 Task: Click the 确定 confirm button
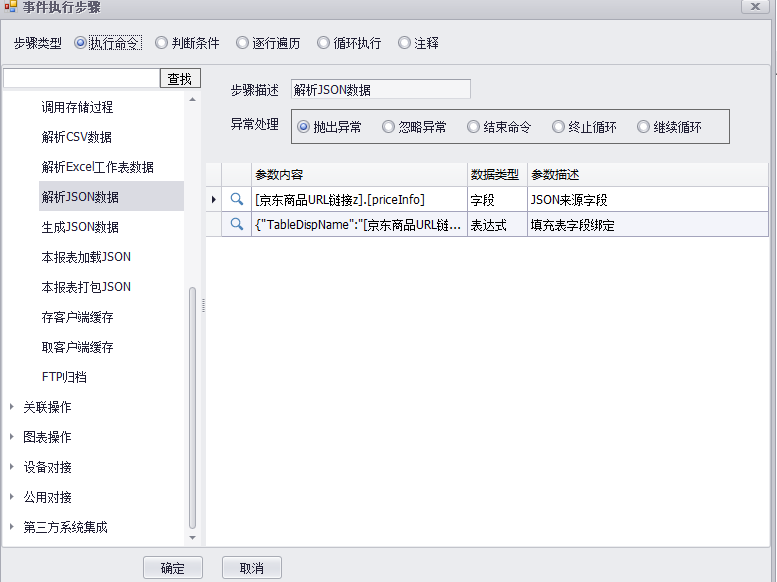(x=172, y=568)
